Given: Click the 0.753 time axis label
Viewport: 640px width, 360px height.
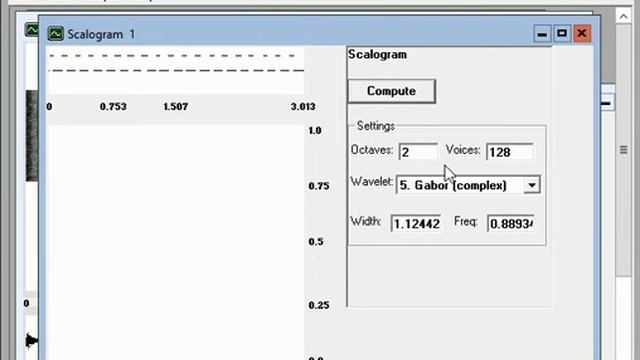Looking at the screenshot, I should [x=113, y=107].
